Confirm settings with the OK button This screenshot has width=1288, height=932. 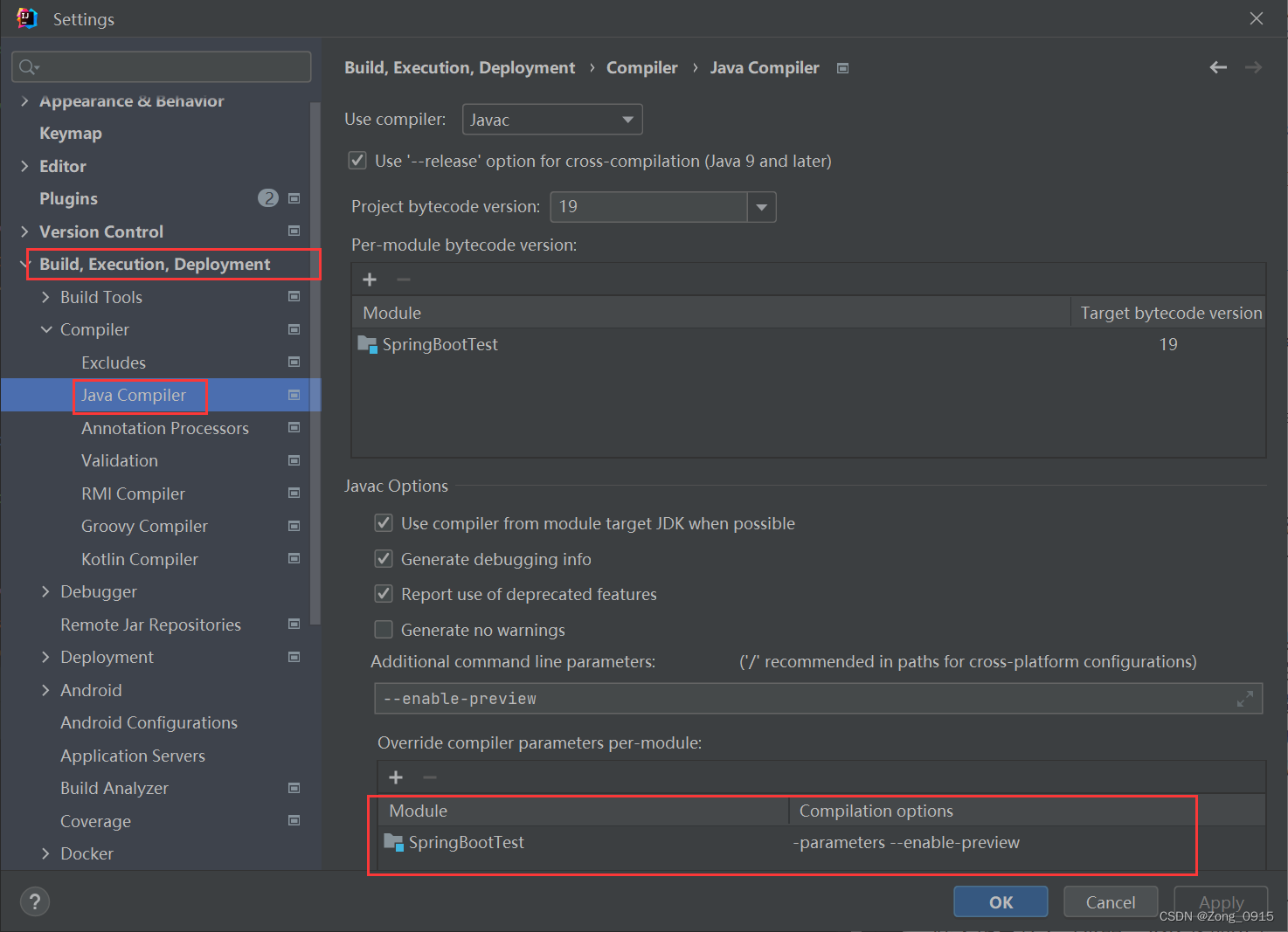(1001, 901)
